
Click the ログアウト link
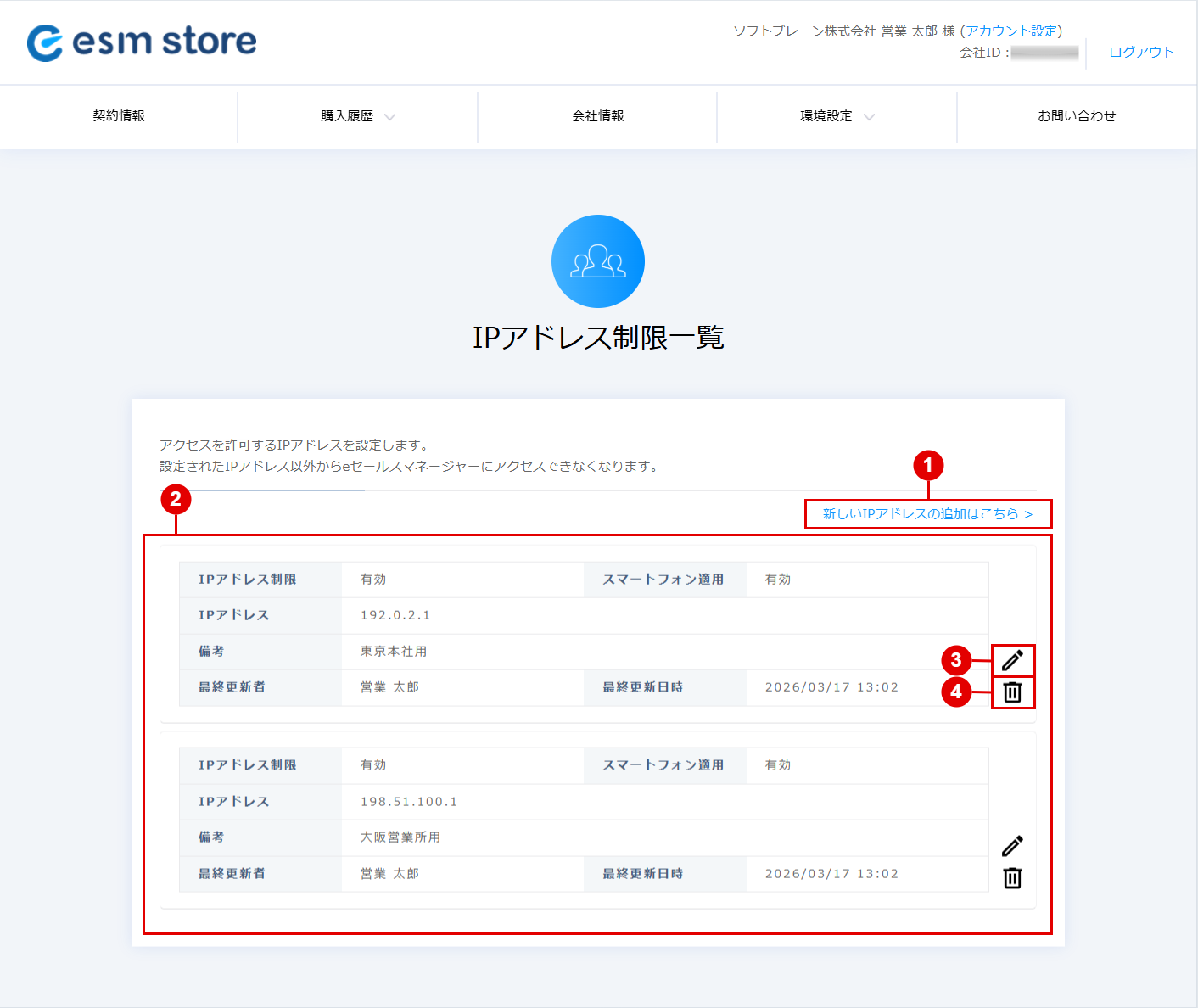pyautogui.click(x=1141, y=53)
